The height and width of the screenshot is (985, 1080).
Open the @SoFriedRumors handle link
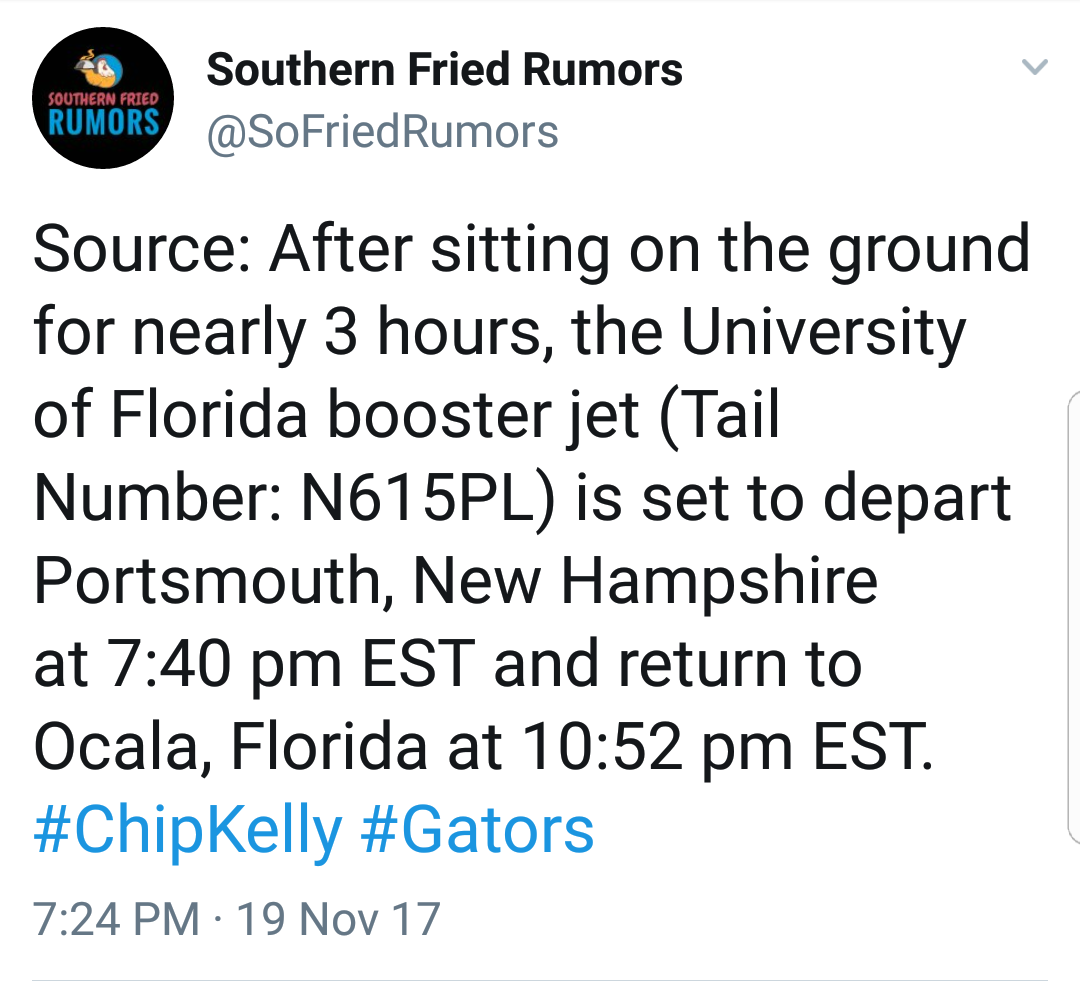382,131
